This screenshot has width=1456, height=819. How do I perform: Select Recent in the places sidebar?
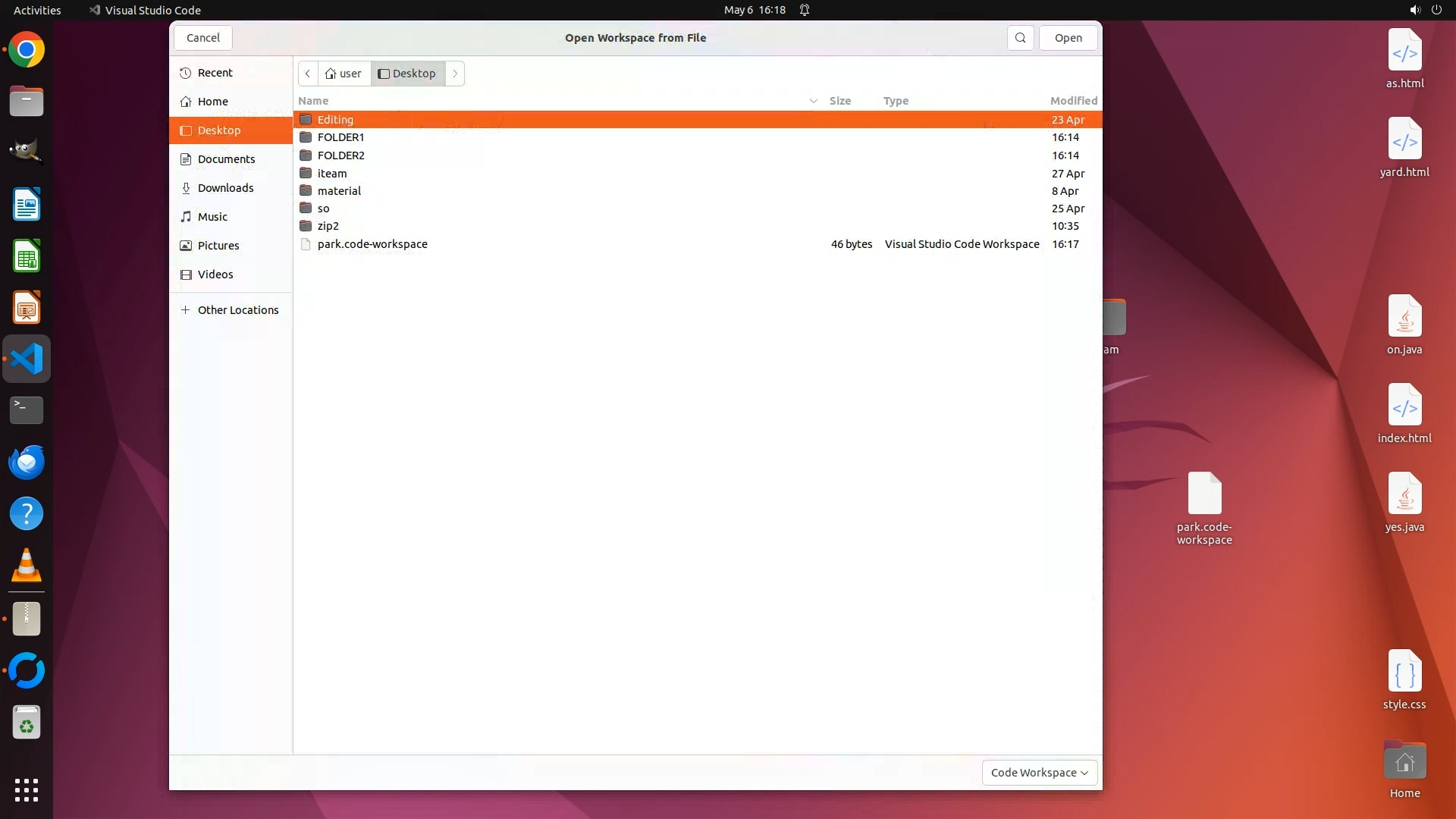click(215, 73)
